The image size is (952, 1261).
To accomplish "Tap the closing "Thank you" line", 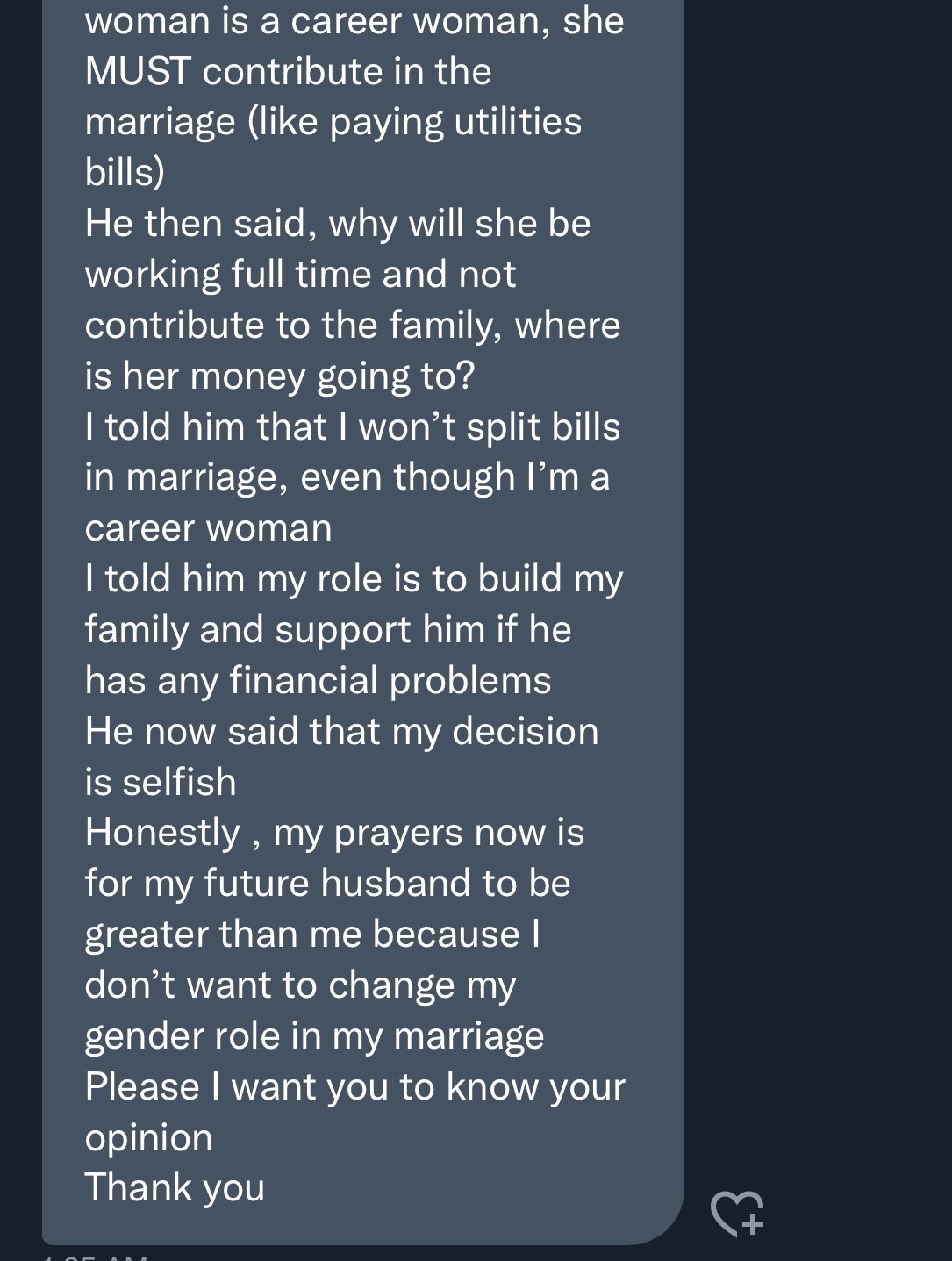I will (175, 1188).
